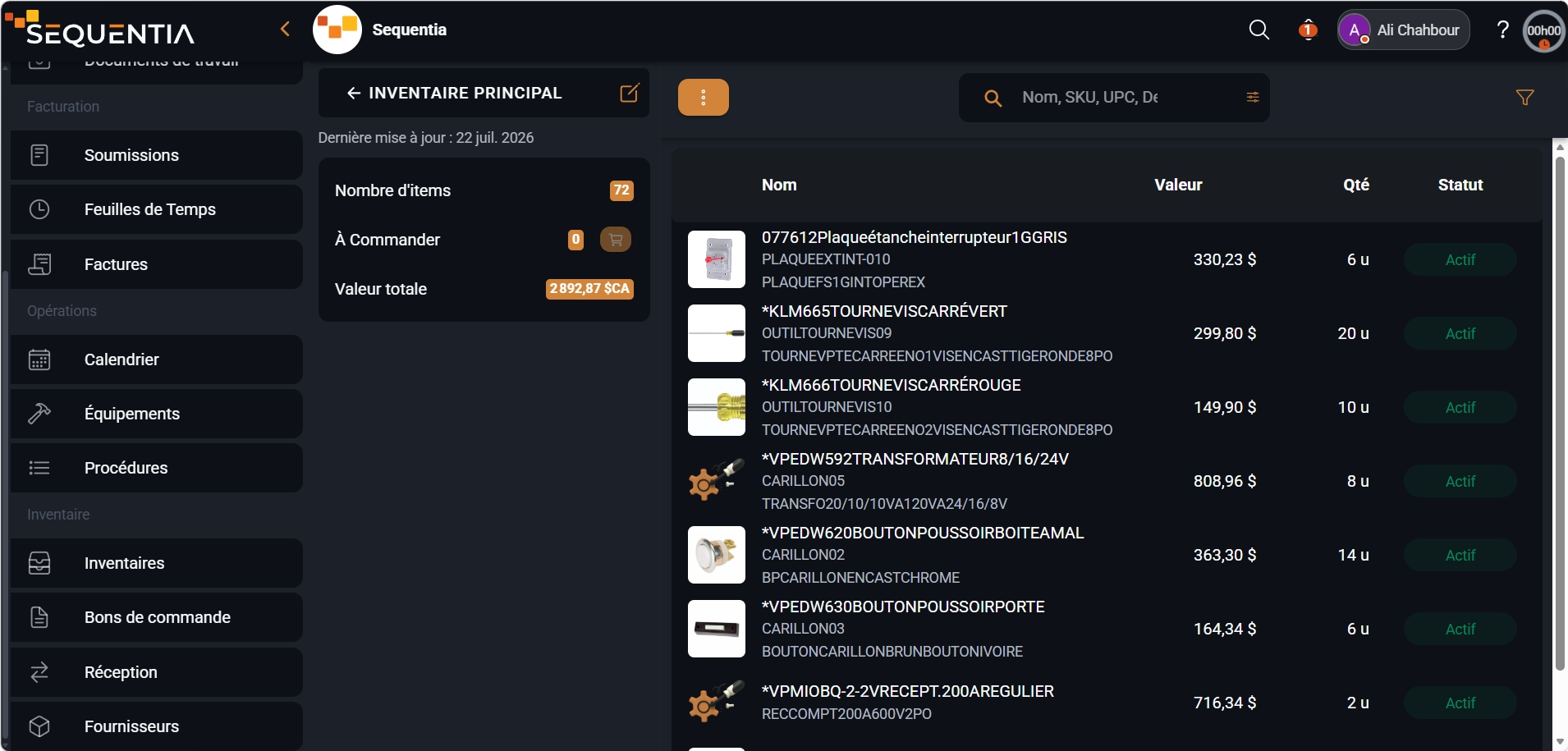This screenshot has height=751, width=1568.
Task: Click the SEQUENTIA logo at top left
Action: (x=99, y=29)
